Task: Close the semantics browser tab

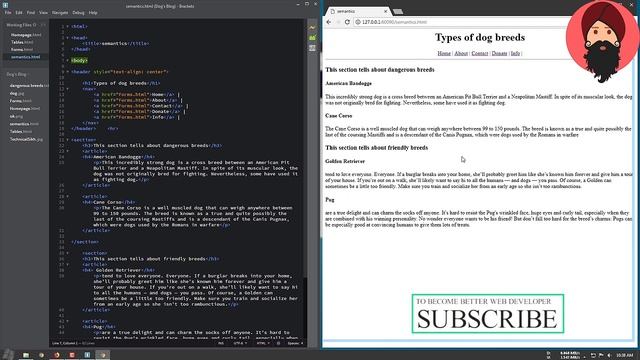Action: [x=385, y=11]
